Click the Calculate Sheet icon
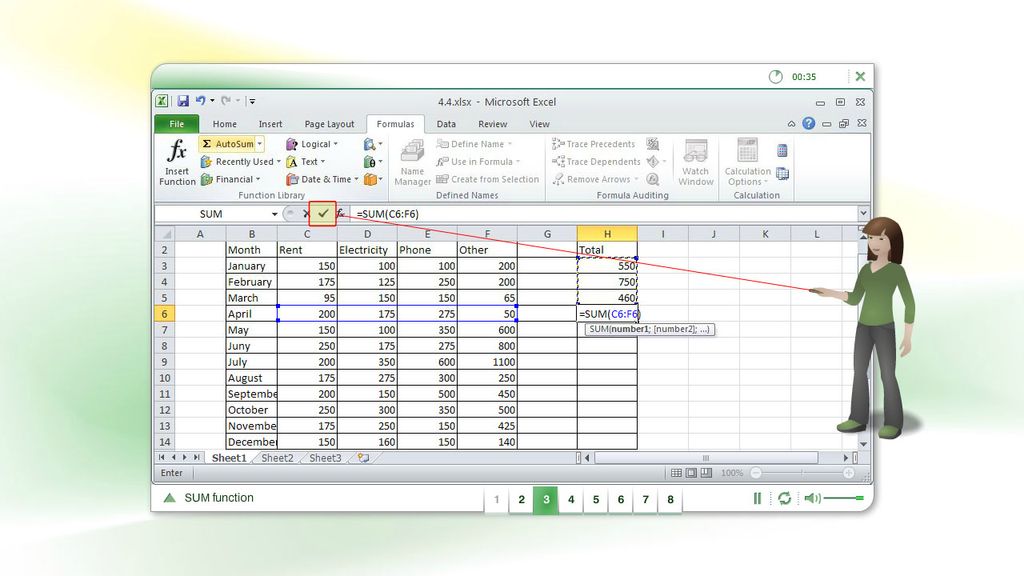This screenshot has width=1024, height=576. [x=782, y=174]
